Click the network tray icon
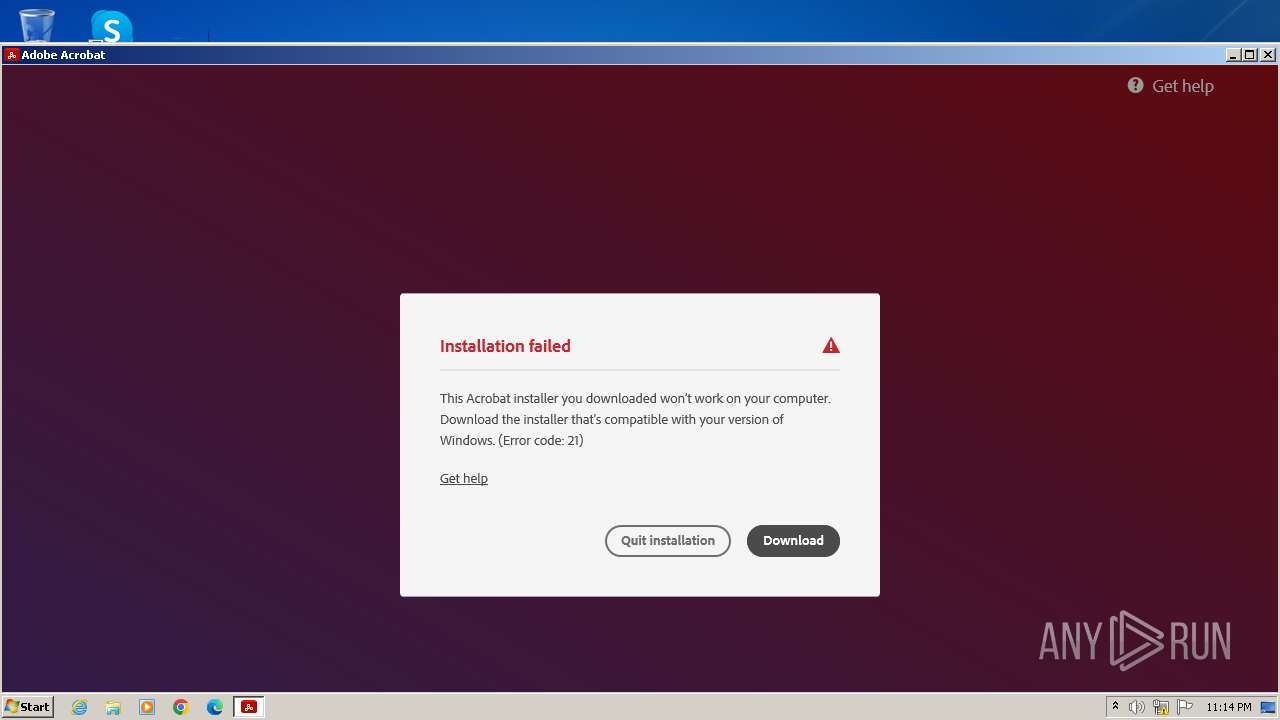The image size is (1280, 720). [1161, 707]
